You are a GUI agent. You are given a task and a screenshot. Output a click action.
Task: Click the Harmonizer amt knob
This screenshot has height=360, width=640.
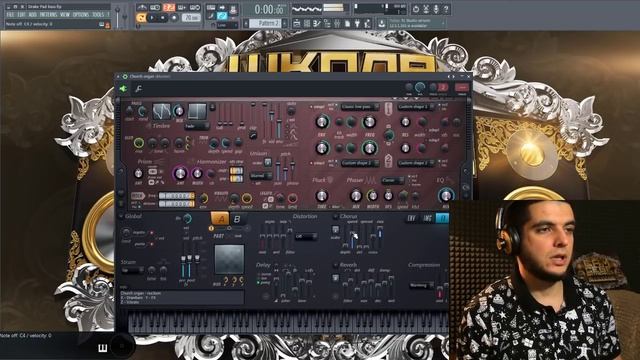pos(180,173)
